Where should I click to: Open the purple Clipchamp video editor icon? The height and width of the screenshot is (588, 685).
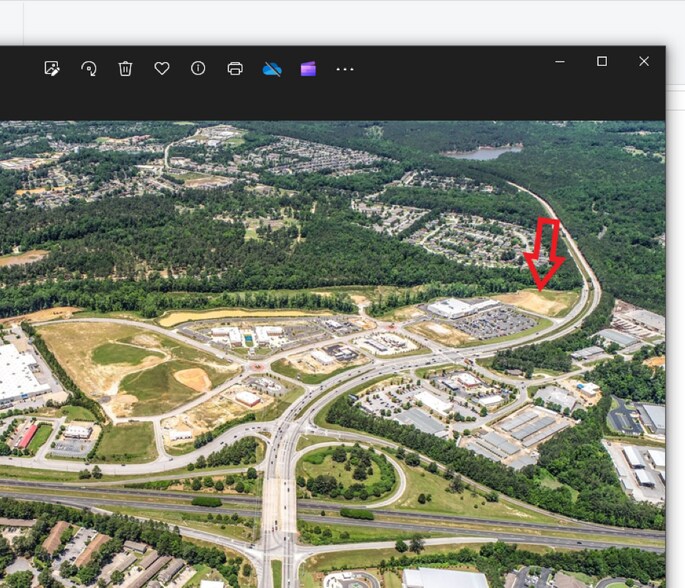(308, 68)
